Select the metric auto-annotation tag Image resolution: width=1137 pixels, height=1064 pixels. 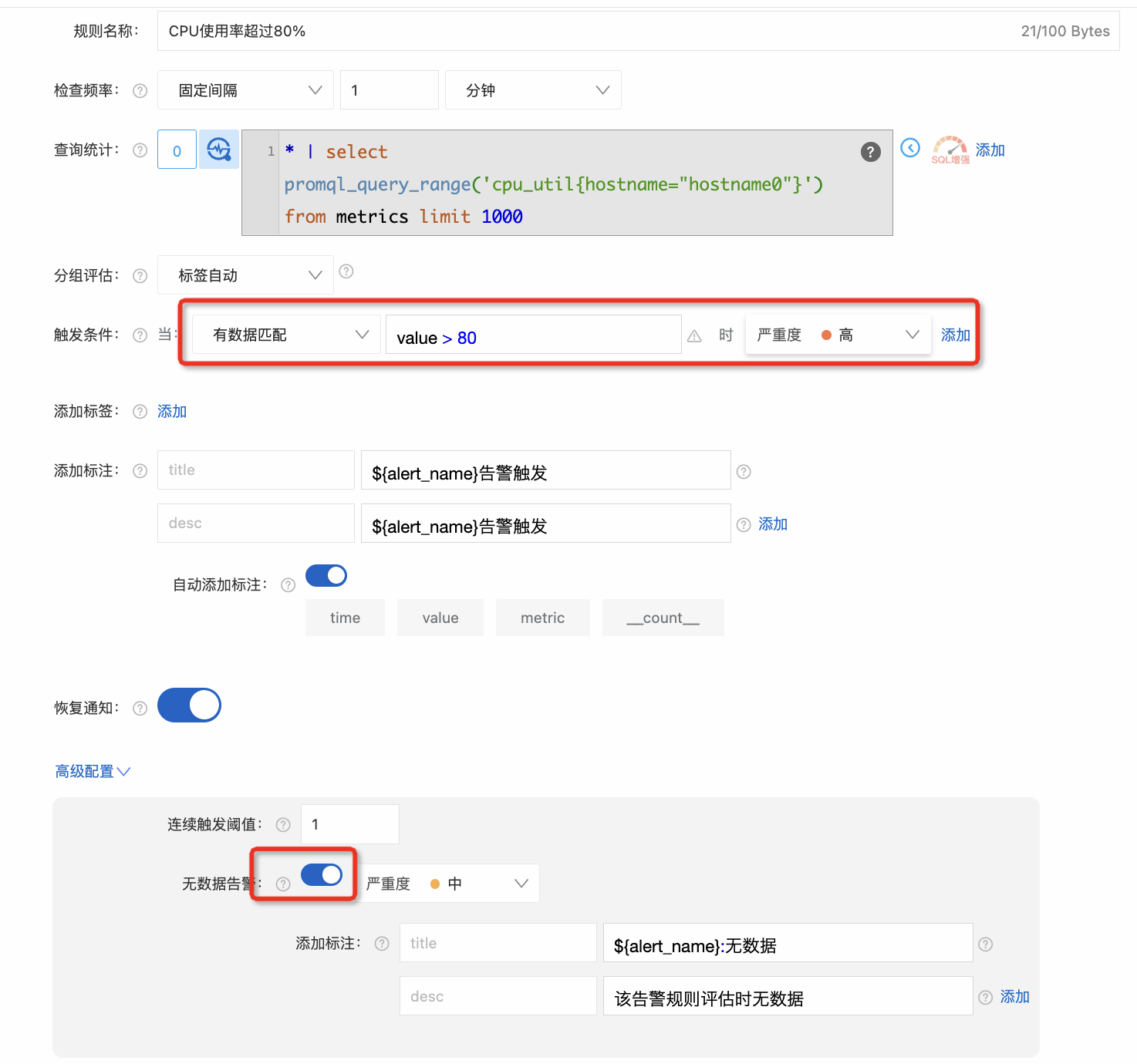[x=543, y=618]
